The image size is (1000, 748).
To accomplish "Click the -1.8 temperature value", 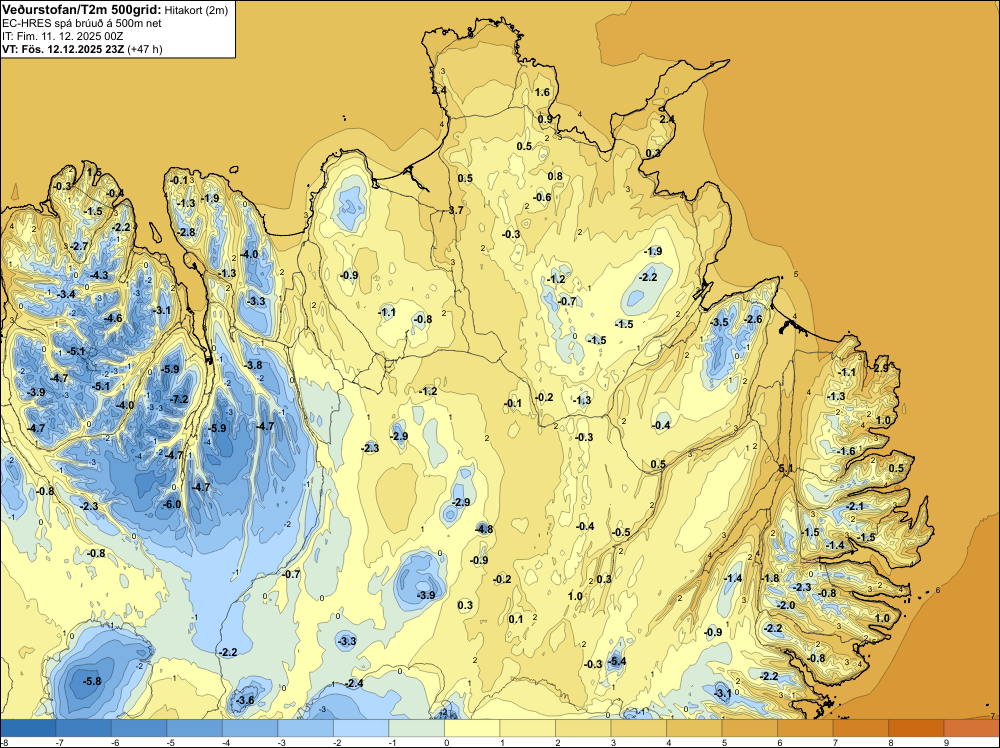I will click(770, 578).
